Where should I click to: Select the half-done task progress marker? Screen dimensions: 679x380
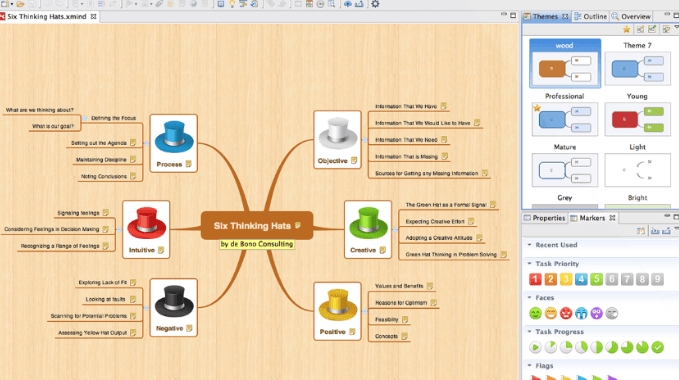point(596,347)
